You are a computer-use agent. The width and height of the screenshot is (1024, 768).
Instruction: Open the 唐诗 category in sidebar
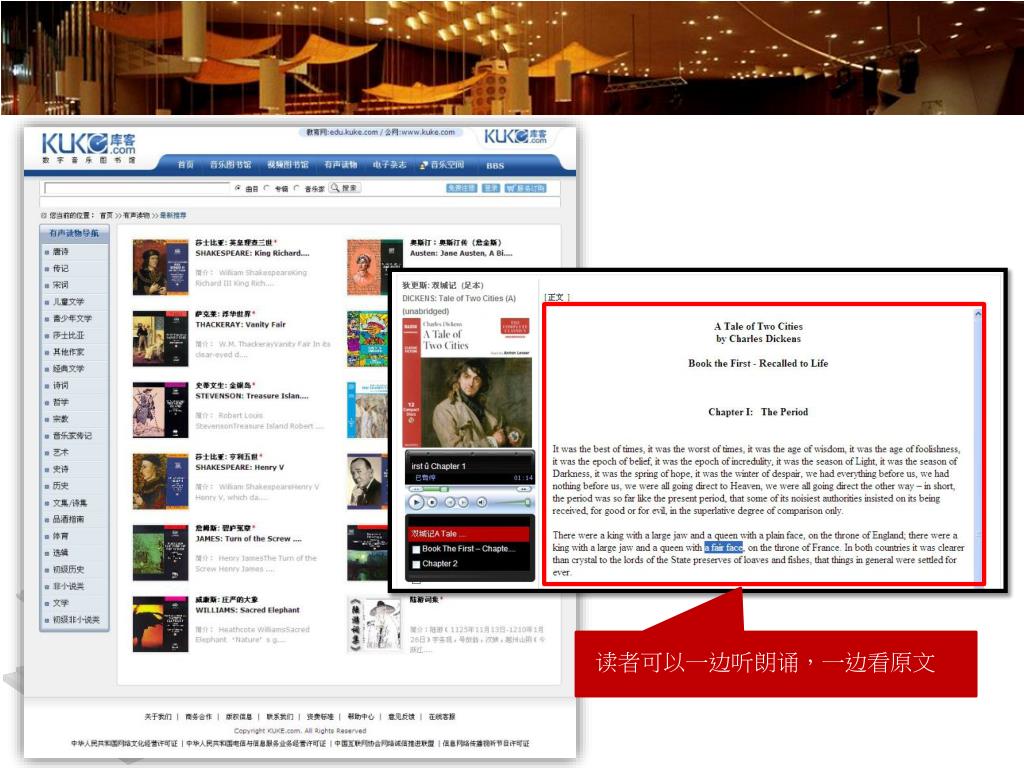click(61, 251)
